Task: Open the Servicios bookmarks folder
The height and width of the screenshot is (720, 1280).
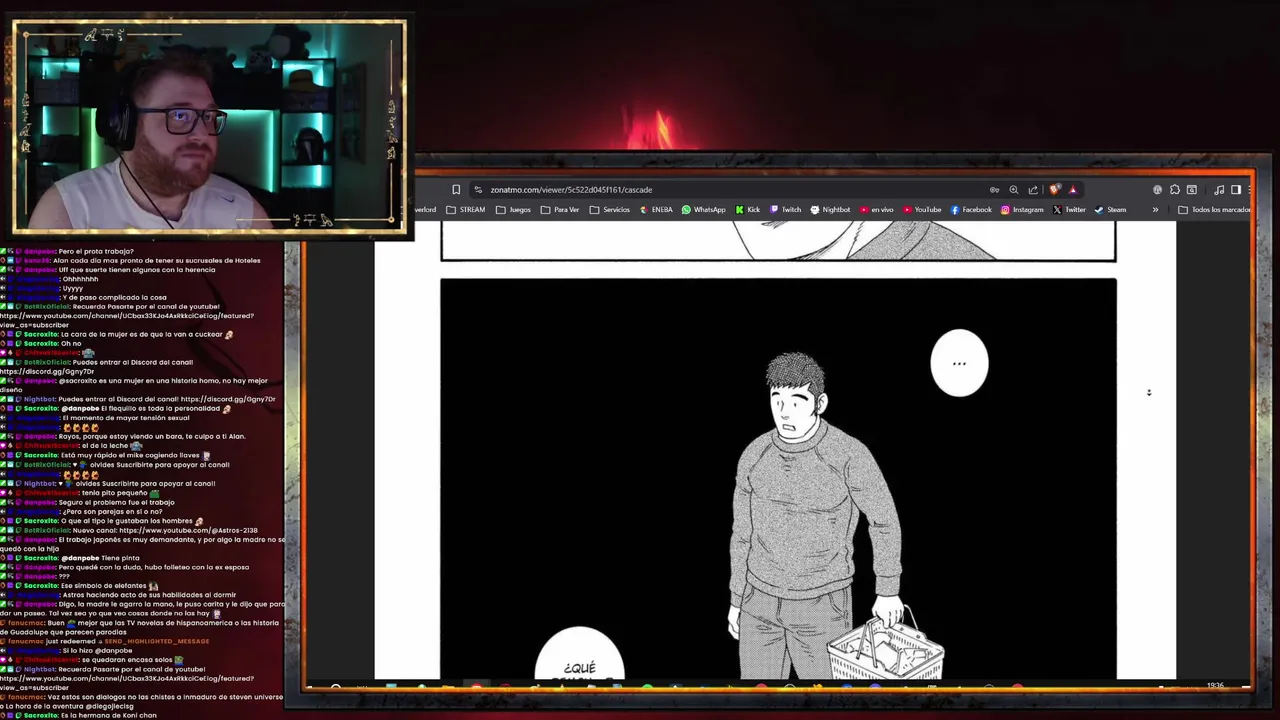Action: (x=610, y=210)
